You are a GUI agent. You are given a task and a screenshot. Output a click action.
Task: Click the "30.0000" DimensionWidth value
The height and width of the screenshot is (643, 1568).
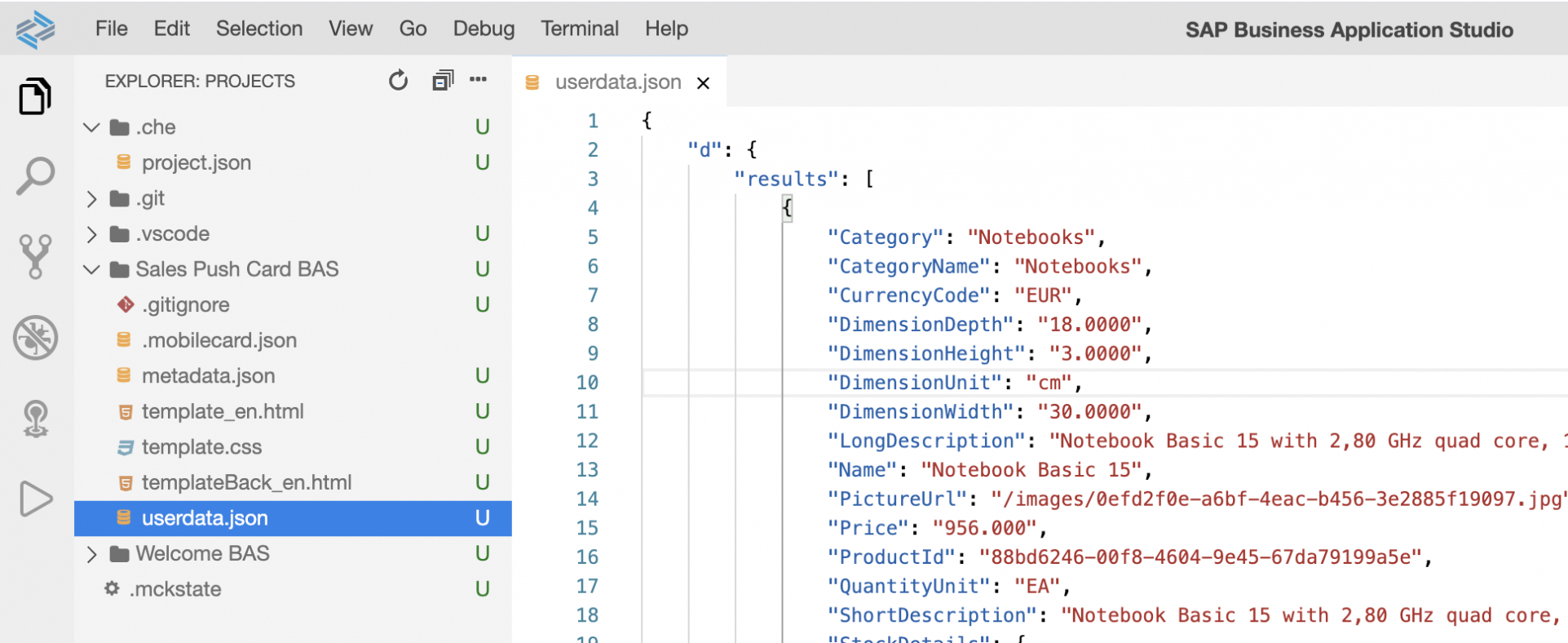[1090, 412]
